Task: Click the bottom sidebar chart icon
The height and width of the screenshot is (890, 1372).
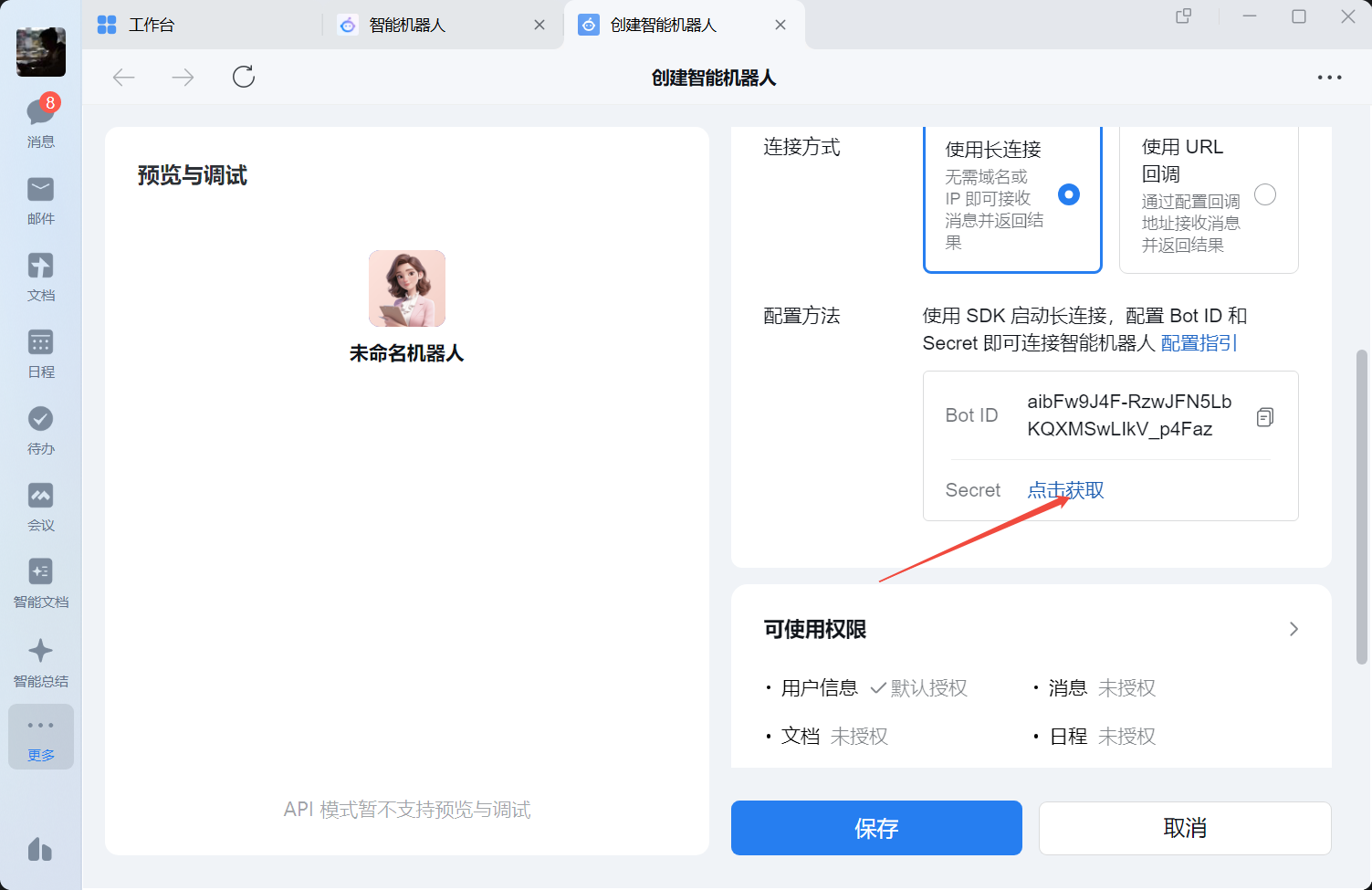Action: 40,849
